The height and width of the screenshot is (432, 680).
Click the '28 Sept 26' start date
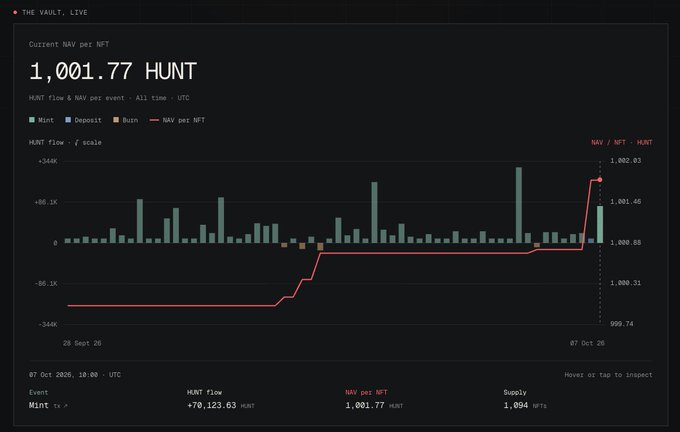pos(82,343)
